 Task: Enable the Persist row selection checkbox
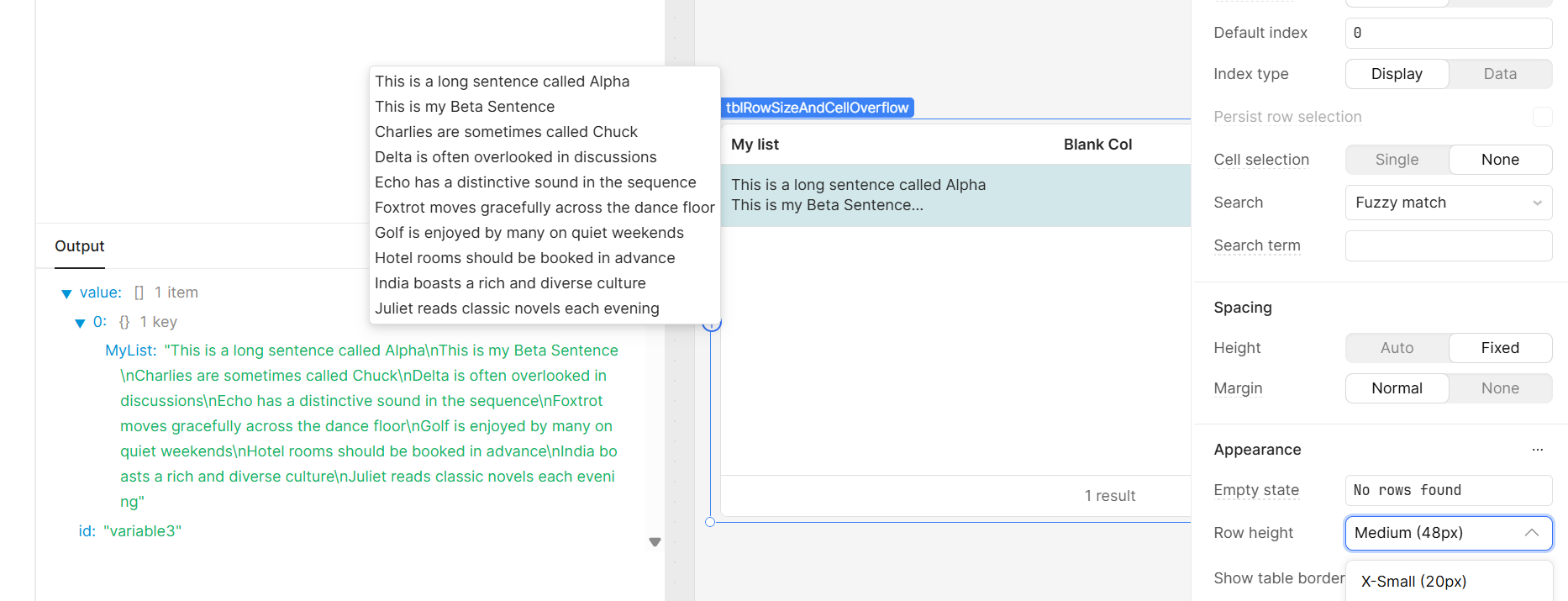pos(1542,117)
